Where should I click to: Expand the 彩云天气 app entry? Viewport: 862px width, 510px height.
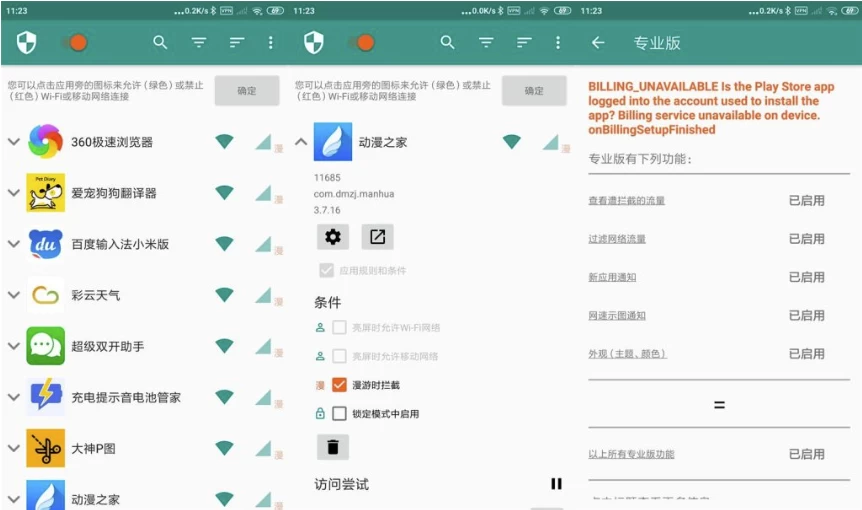tap(13, 295)
